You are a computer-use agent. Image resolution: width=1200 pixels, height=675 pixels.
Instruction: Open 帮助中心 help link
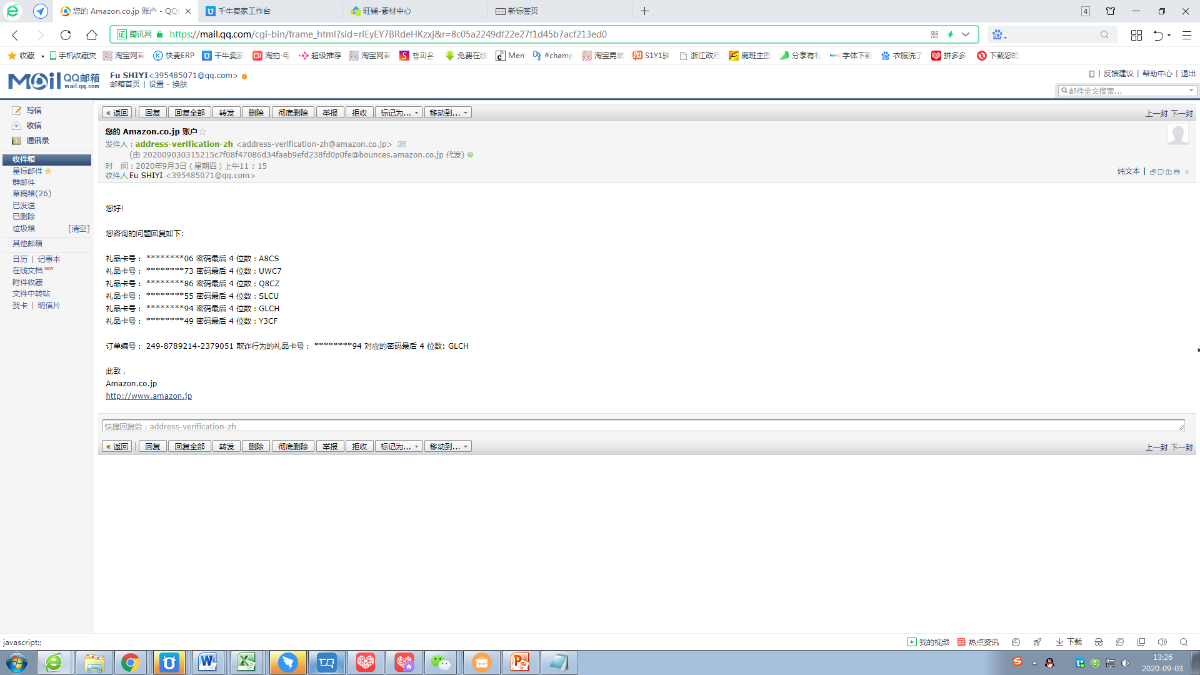[x=1156, y=74]
